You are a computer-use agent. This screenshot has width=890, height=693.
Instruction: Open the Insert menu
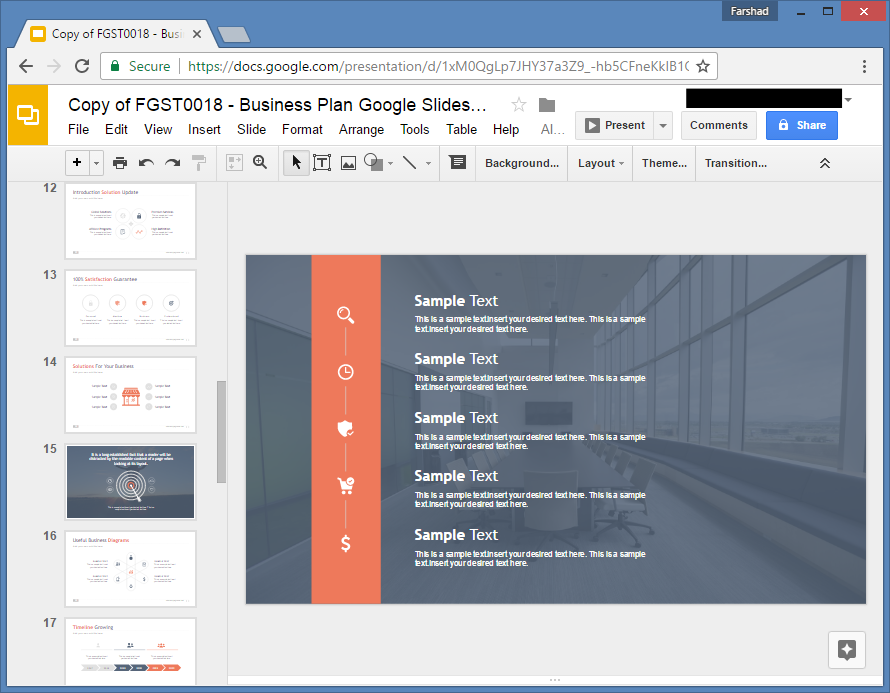click(204, 129)
